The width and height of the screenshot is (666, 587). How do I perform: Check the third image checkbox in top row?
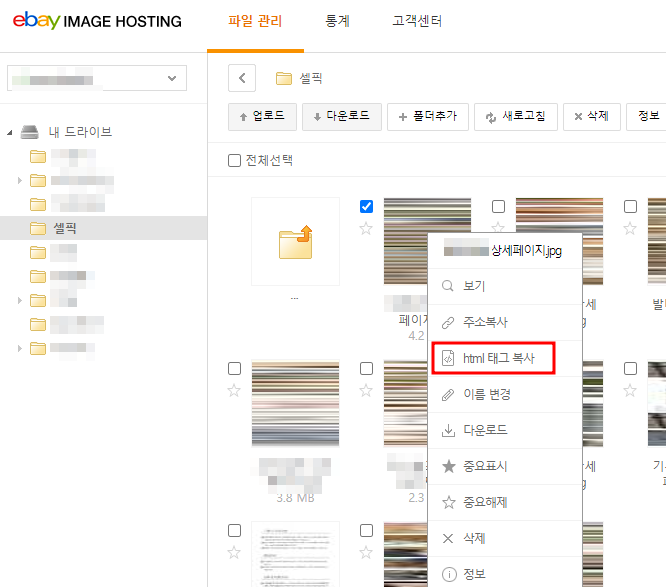630,206
